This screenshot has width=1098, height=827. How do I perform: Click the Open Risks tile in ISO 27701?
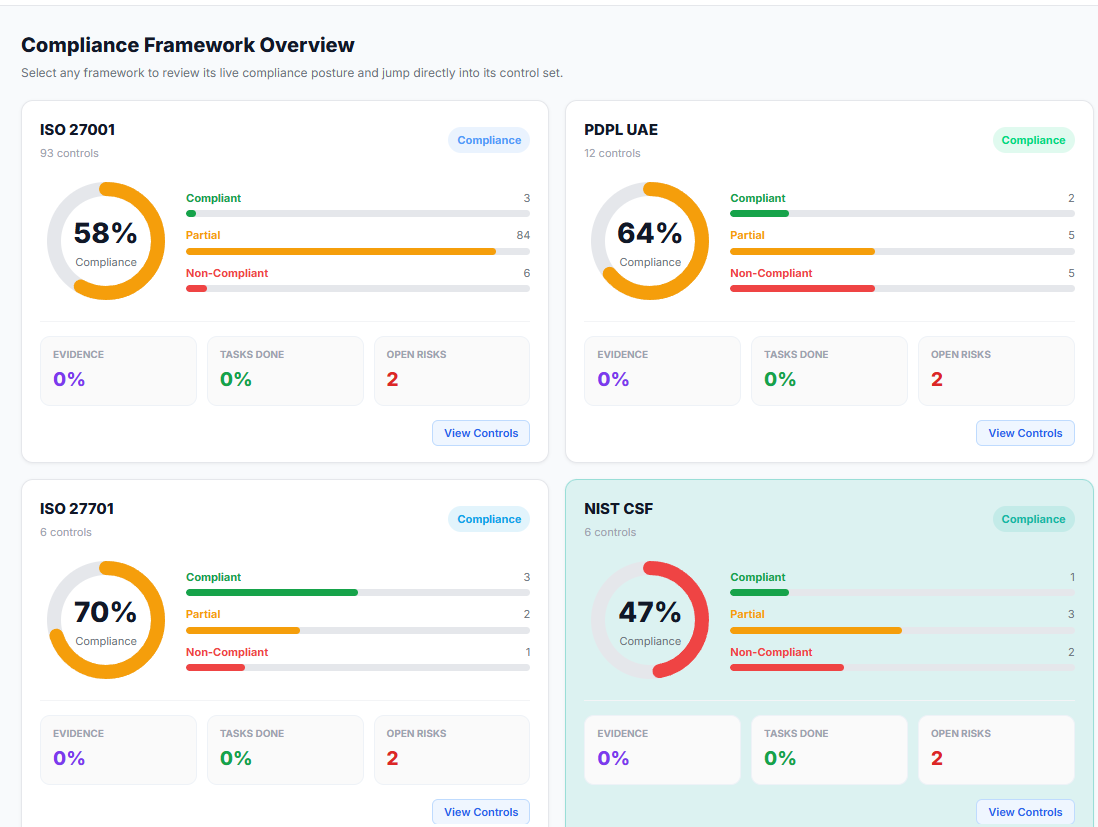(452, 750)
